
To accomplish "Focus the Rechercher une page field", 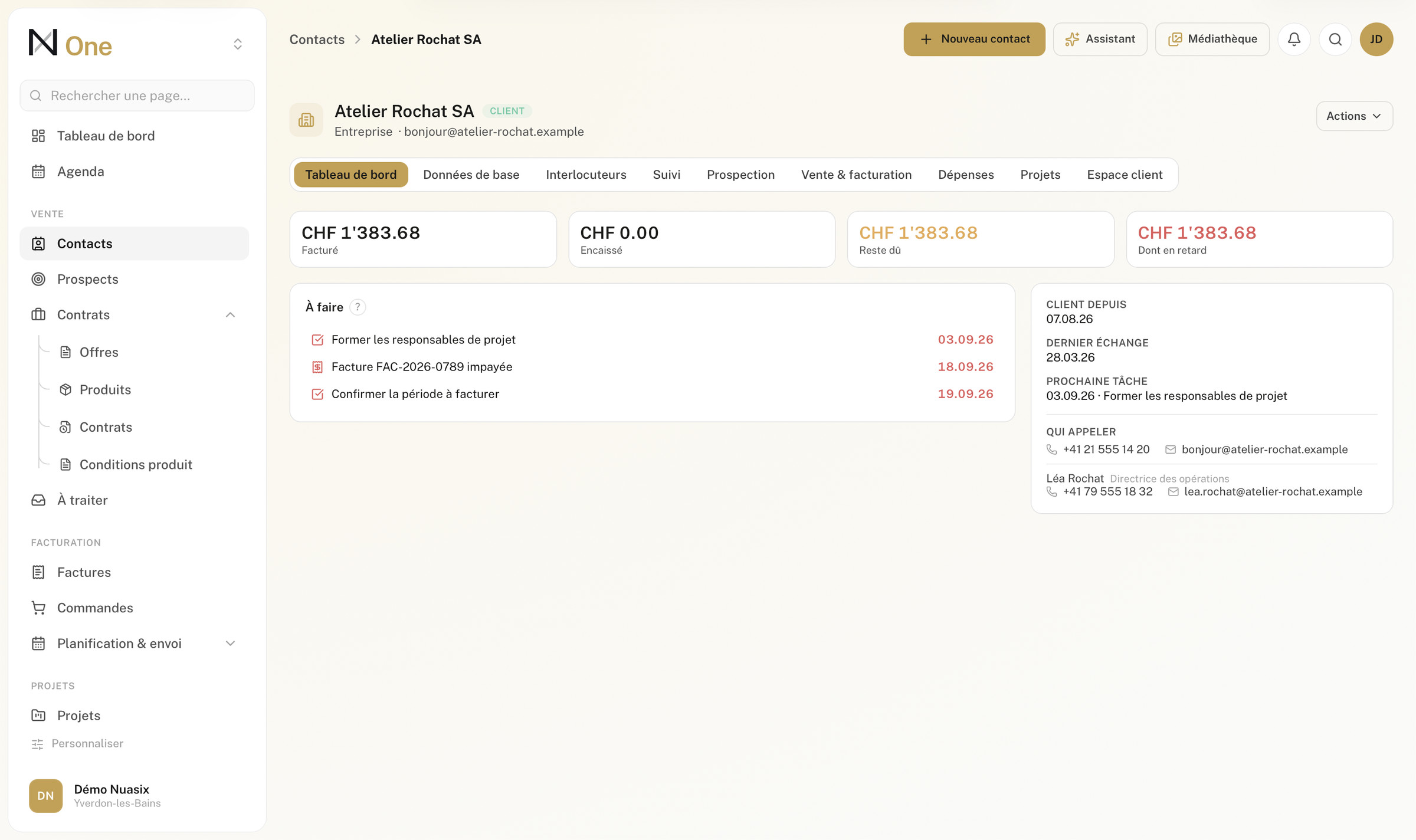I will coord(137,96).
